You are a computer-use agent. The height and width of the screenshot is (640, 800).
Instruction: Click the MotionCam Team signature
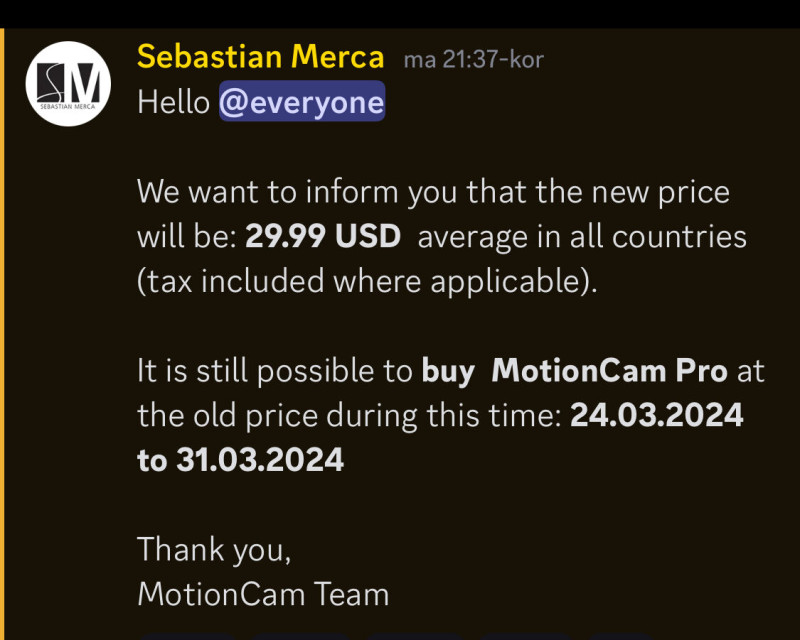click(x=263, y=594)
